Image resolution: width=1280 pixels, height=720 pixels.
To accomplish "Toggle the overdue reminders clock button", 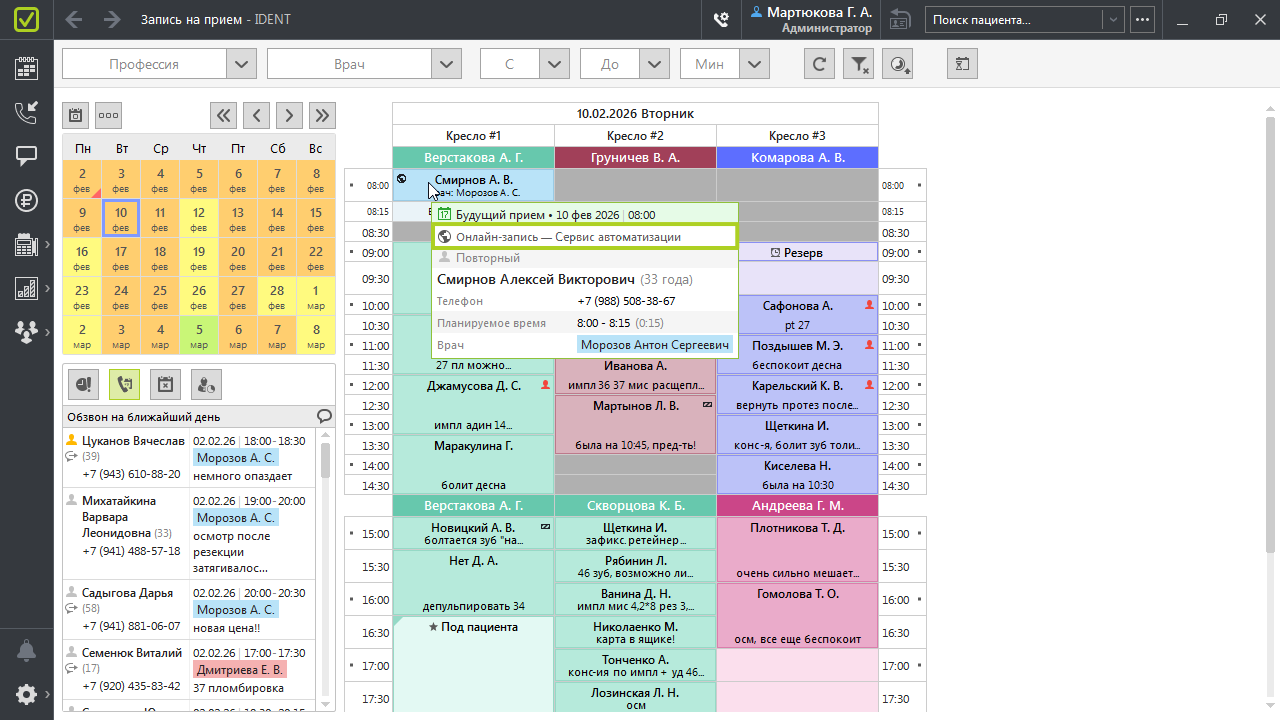I will point(84,383).
